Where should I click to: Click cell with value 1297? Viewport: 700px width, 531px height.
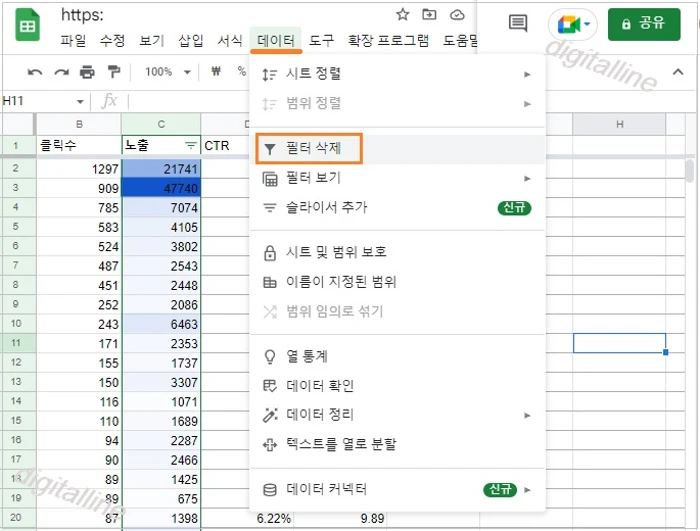pos(79,169)
